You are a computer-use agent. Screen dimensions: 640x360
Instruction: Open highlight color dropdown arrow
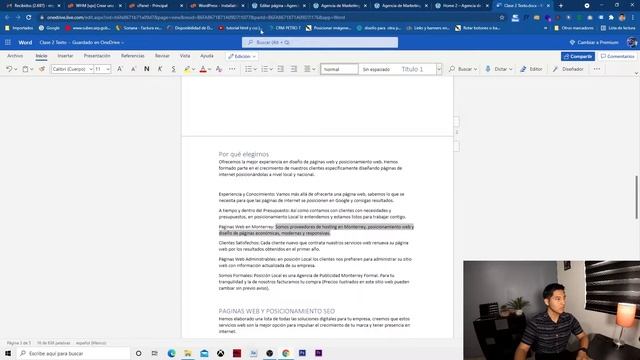click(x=193, y=69)
